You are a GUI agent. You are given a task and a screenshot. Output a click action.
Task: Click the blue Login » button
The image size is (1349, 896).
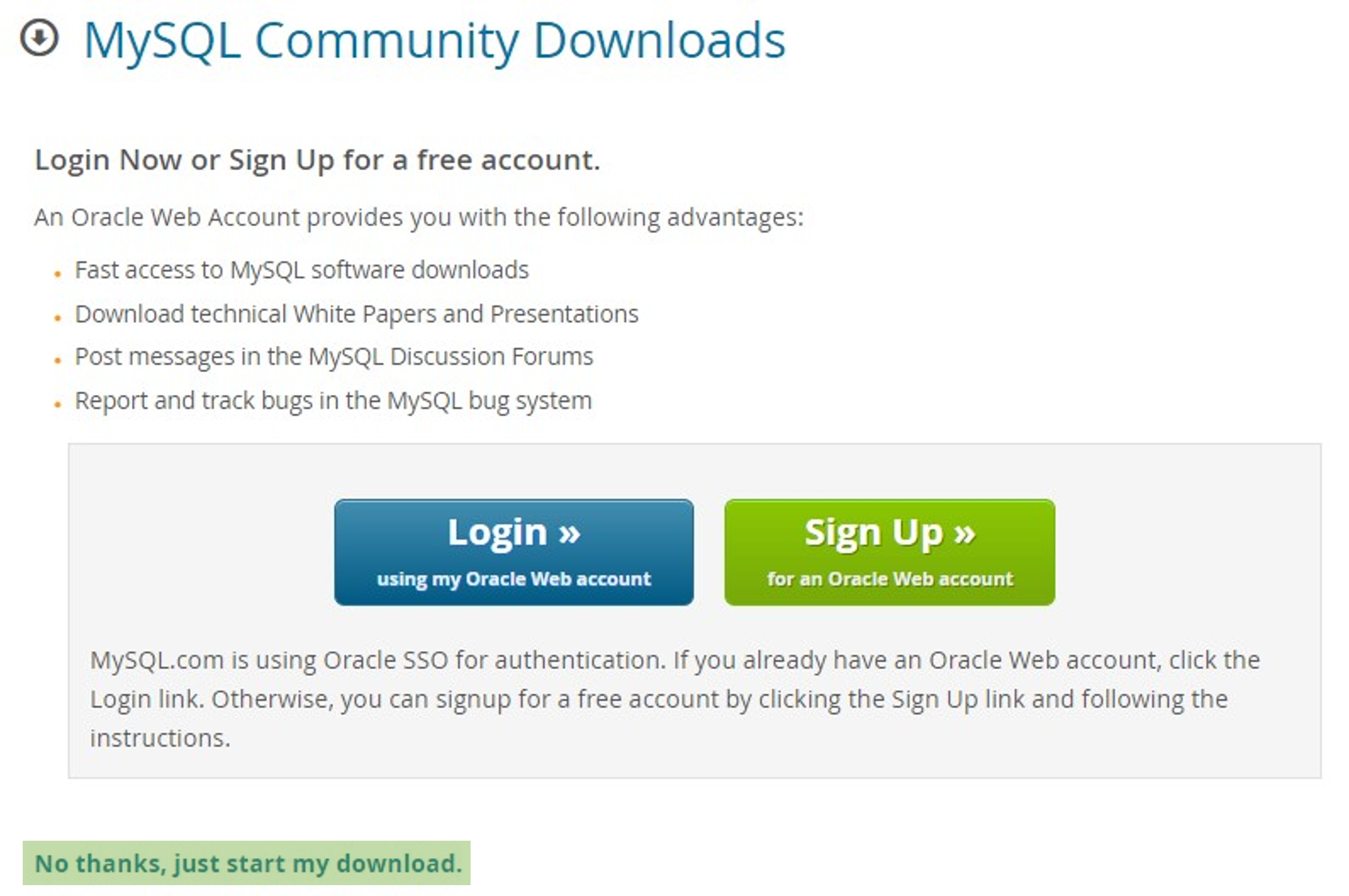[x=514, y=552]
